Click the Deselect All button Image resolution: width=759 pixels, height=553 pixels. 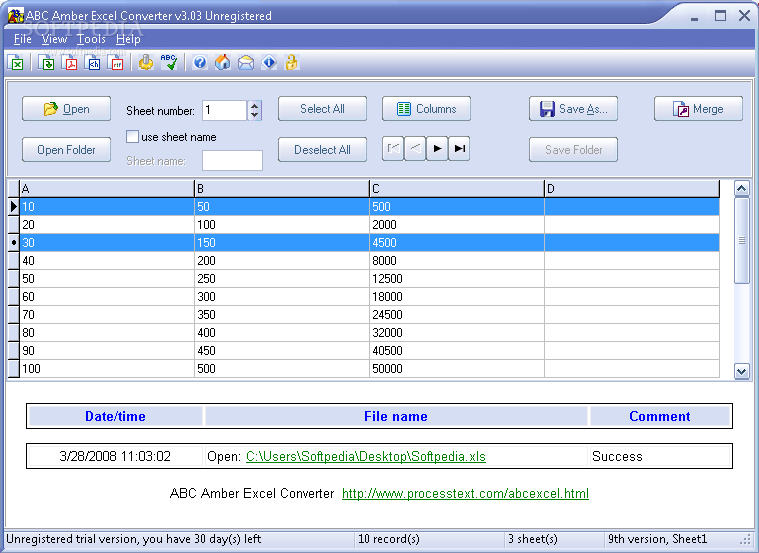(322, 150)
